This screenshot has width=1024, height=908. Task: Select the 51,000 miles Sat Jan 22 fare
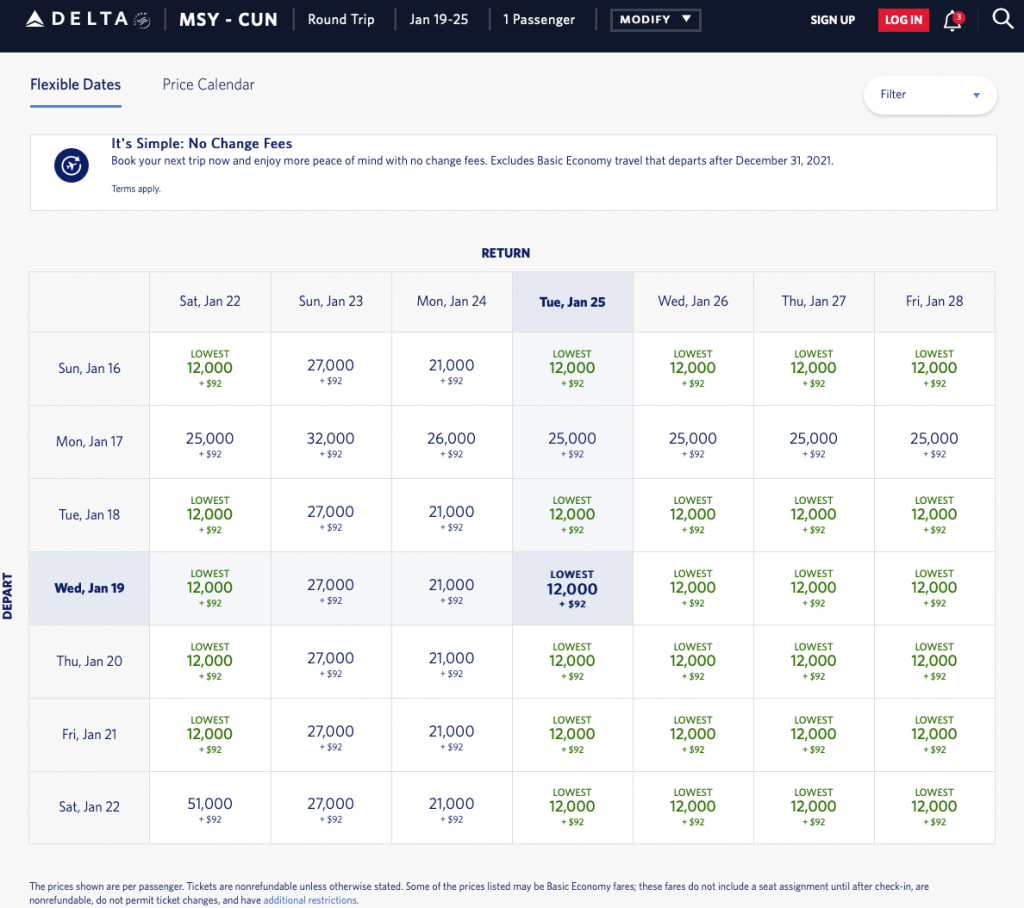click(x=209, y=808)
